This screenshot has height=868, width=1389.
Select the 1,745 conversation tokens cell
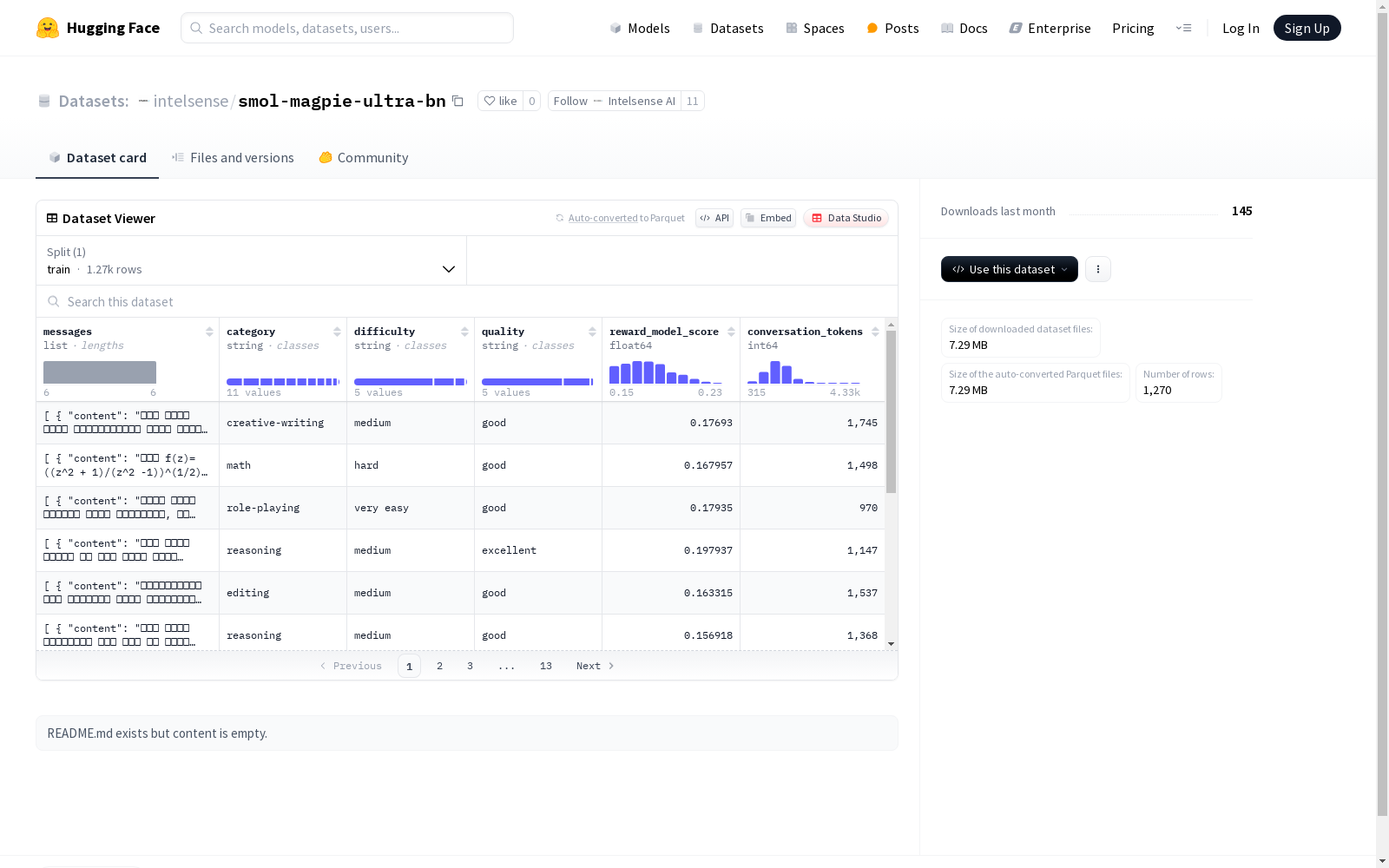click(x=813, y=423)
